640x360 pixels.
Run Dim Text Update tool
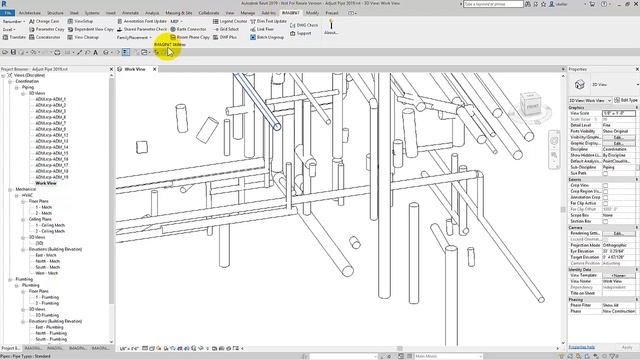tap(268, 21)
